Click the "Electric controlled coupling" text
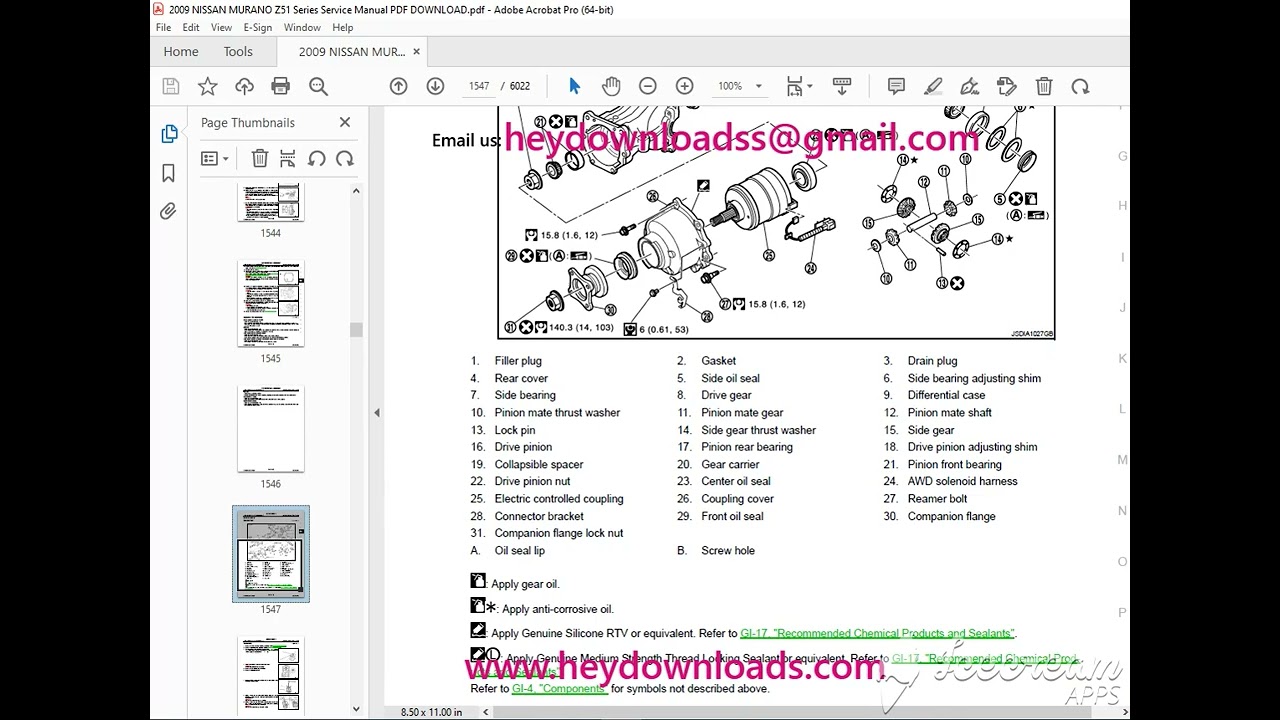The image size is (1280, 720). [x=558, y=499]
